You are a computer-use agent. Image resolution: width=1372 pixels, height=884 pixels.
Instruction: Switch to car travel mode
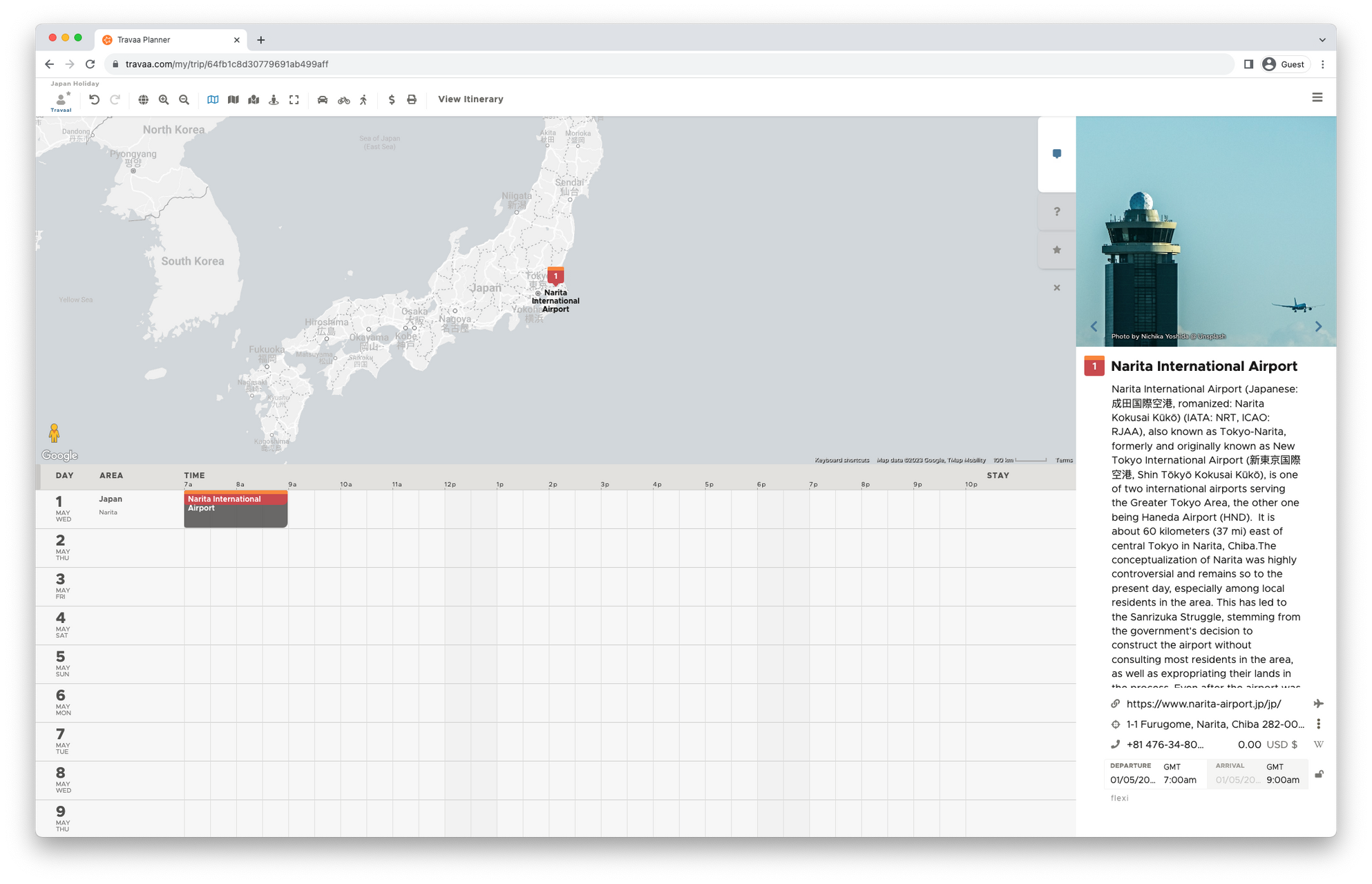[x=323, y=99]
